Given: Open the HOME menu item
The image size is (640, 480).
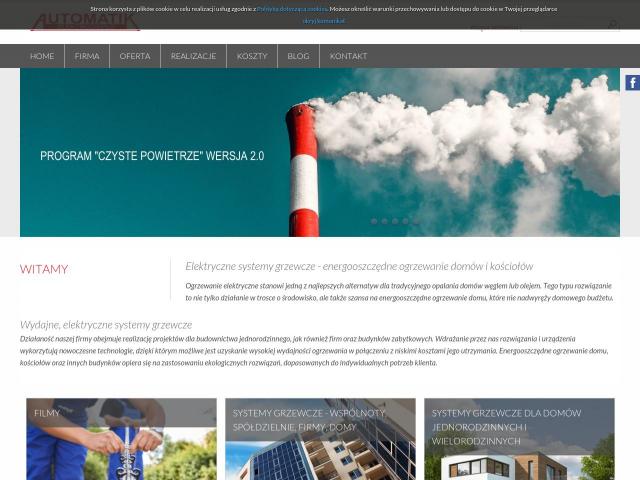Looking at the screenshot, I should (x=42, y=56).
